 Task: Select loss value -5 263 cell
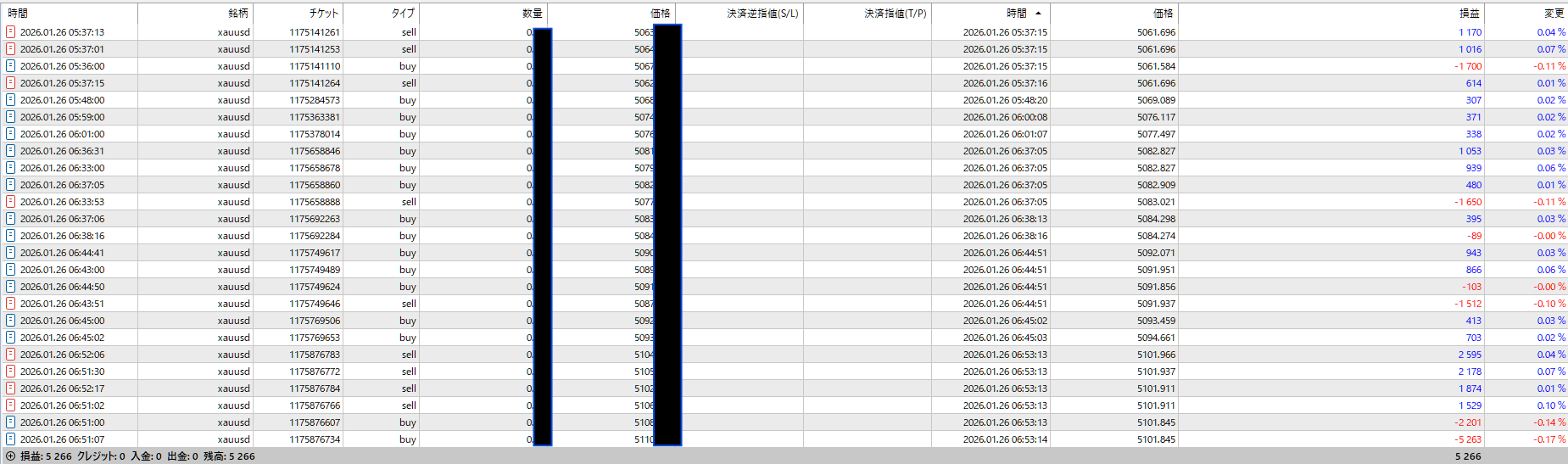pyautogui.click(x=1468, y=439)
